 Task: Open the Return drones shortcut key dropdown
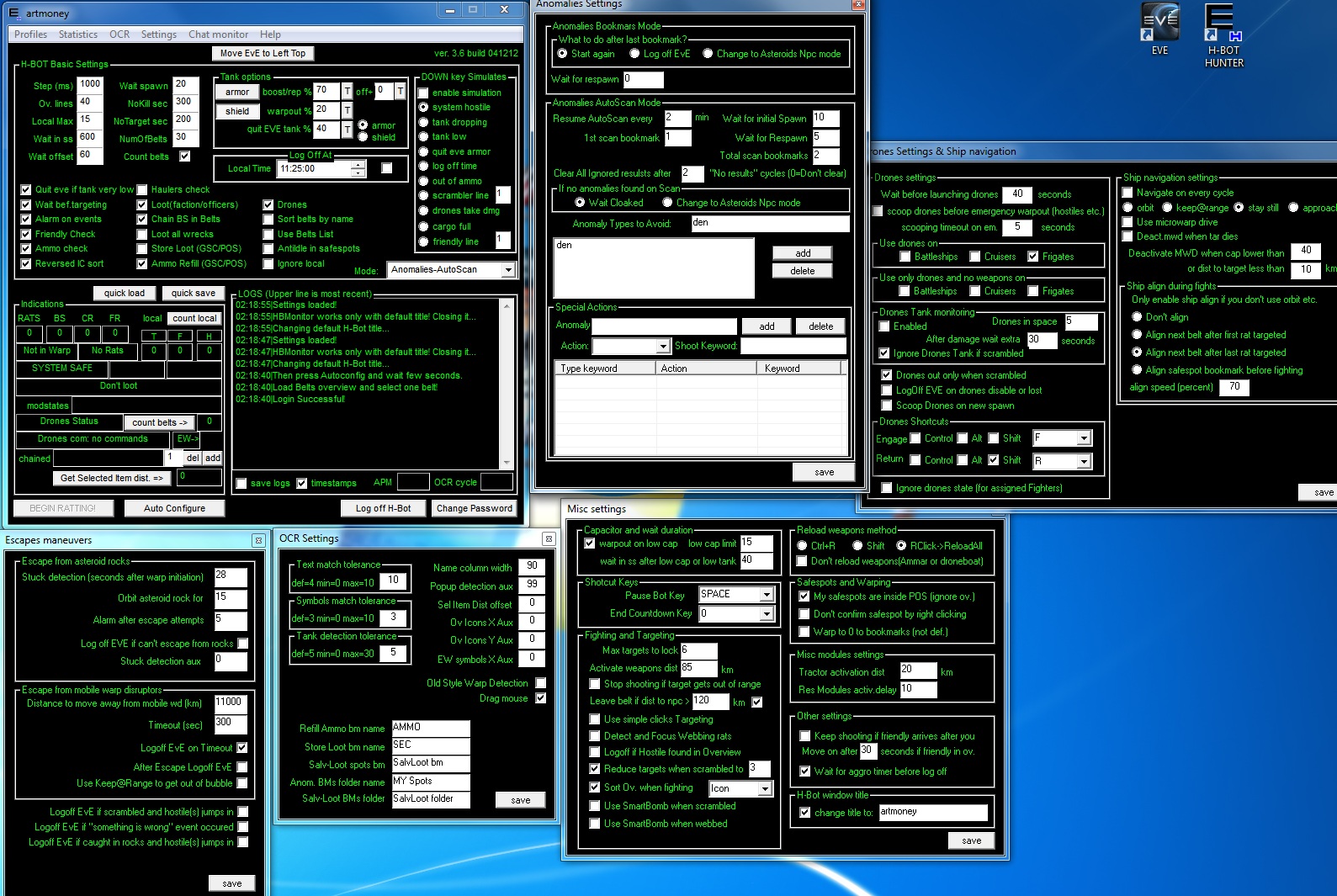point(1084,461)
